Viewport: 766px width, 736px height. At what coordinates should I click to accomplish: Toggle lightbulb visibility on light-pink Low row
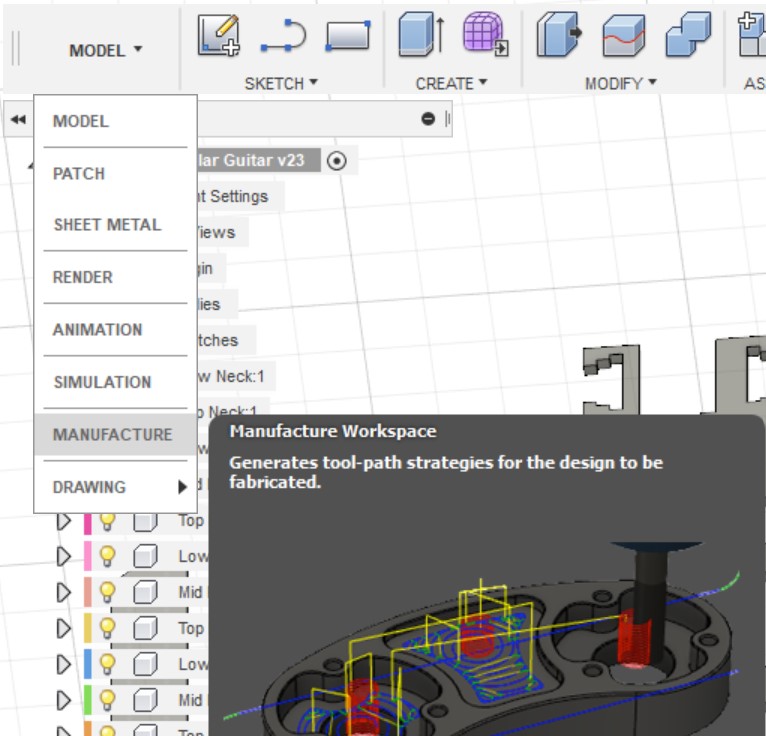[x=107, y=556]
